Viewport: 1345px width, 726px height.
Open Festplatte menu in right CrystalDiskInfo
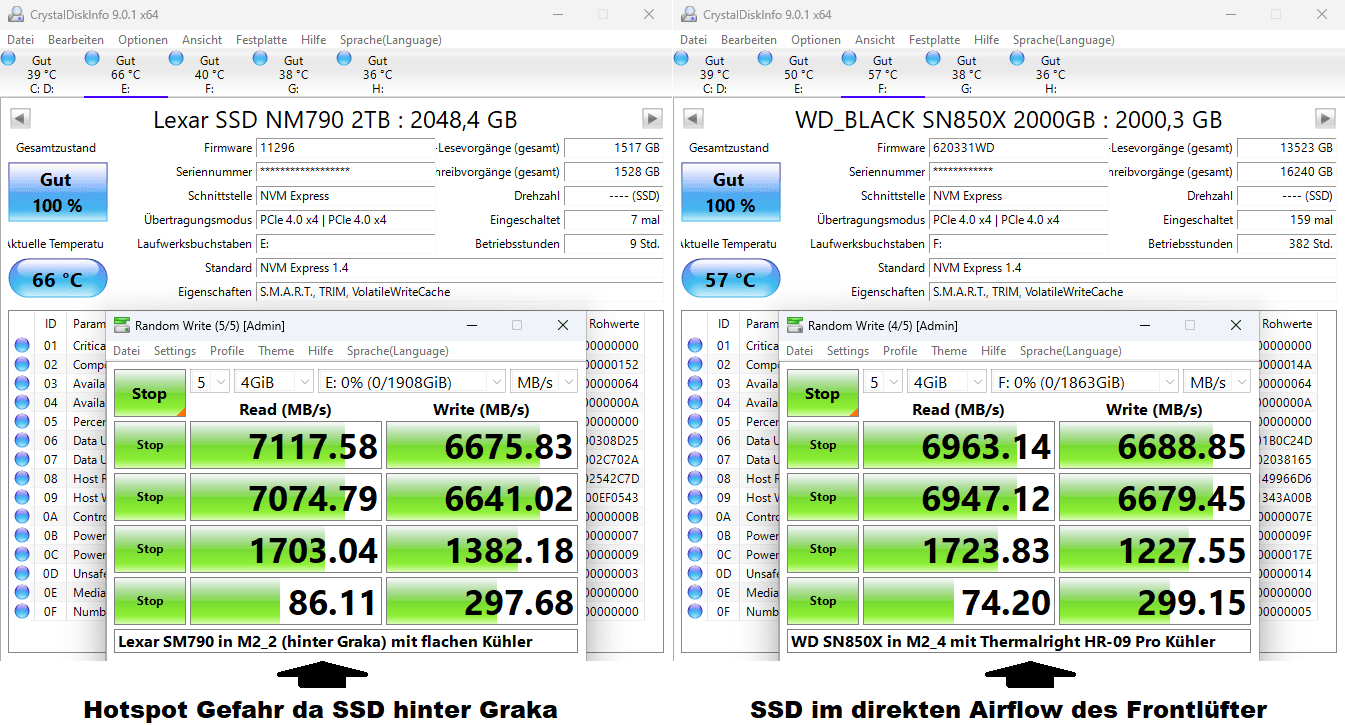coord(934,40)
